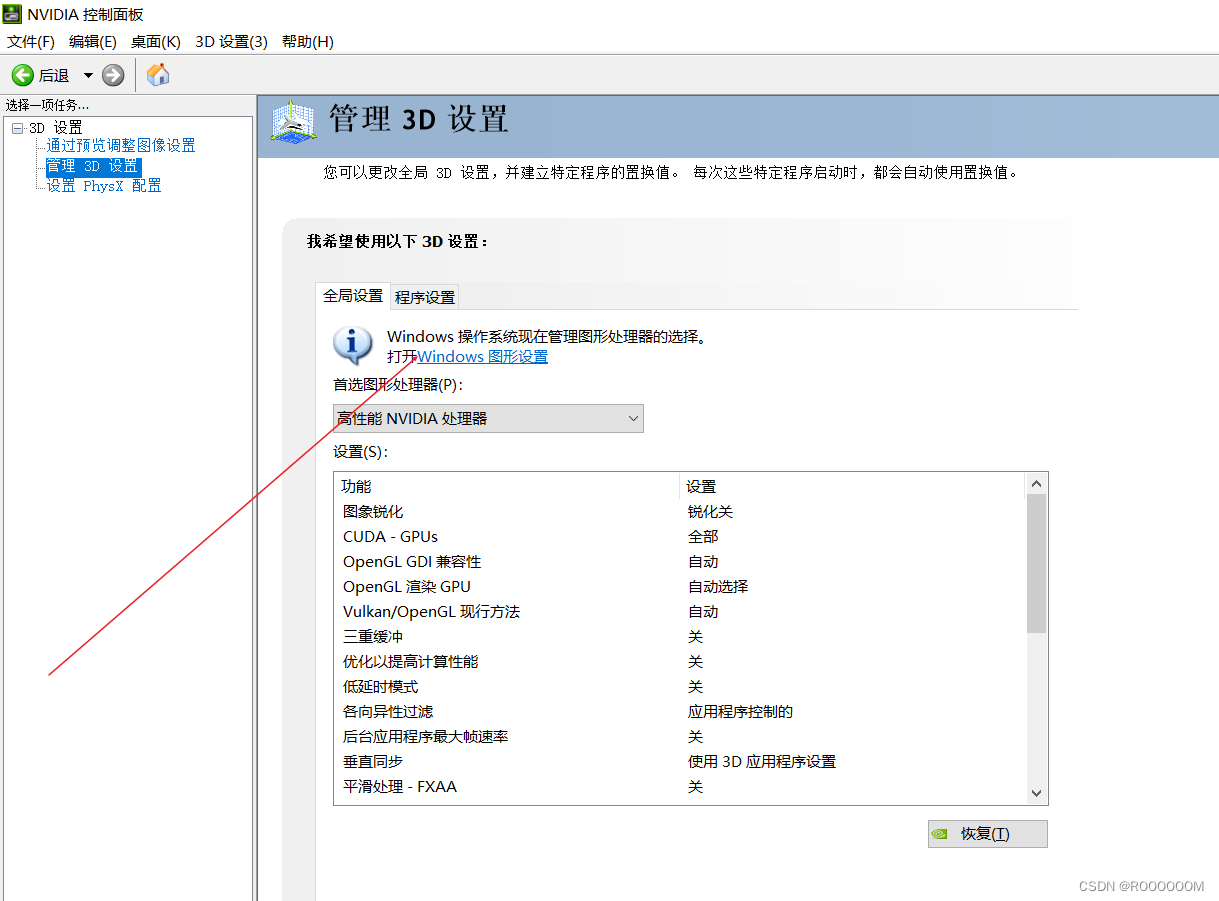Select 通过预览调整图像设置 in task tree
1219x901 pixels.
(x=121, y=146)
